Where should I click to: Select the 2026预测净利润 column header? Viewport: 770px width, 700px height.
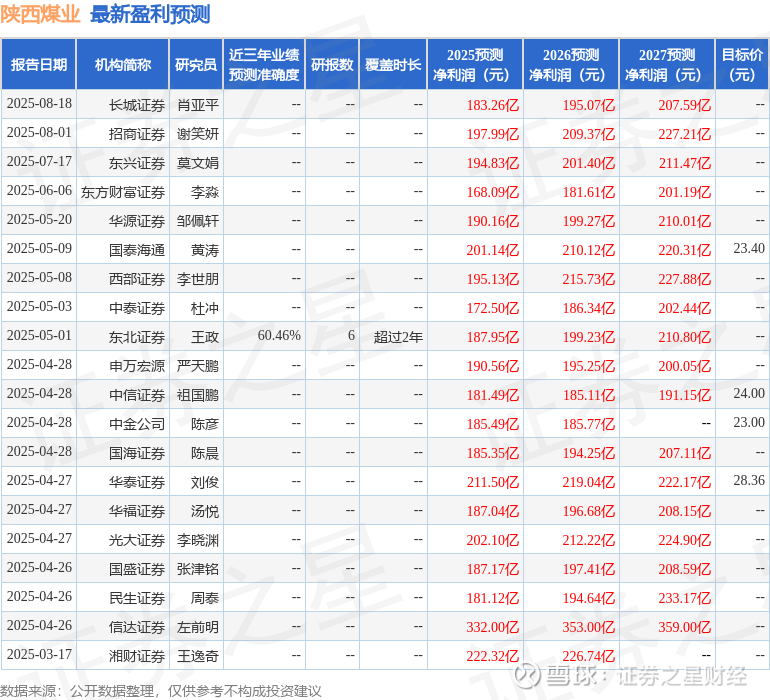pyautogui.click(x=571, y=64)
